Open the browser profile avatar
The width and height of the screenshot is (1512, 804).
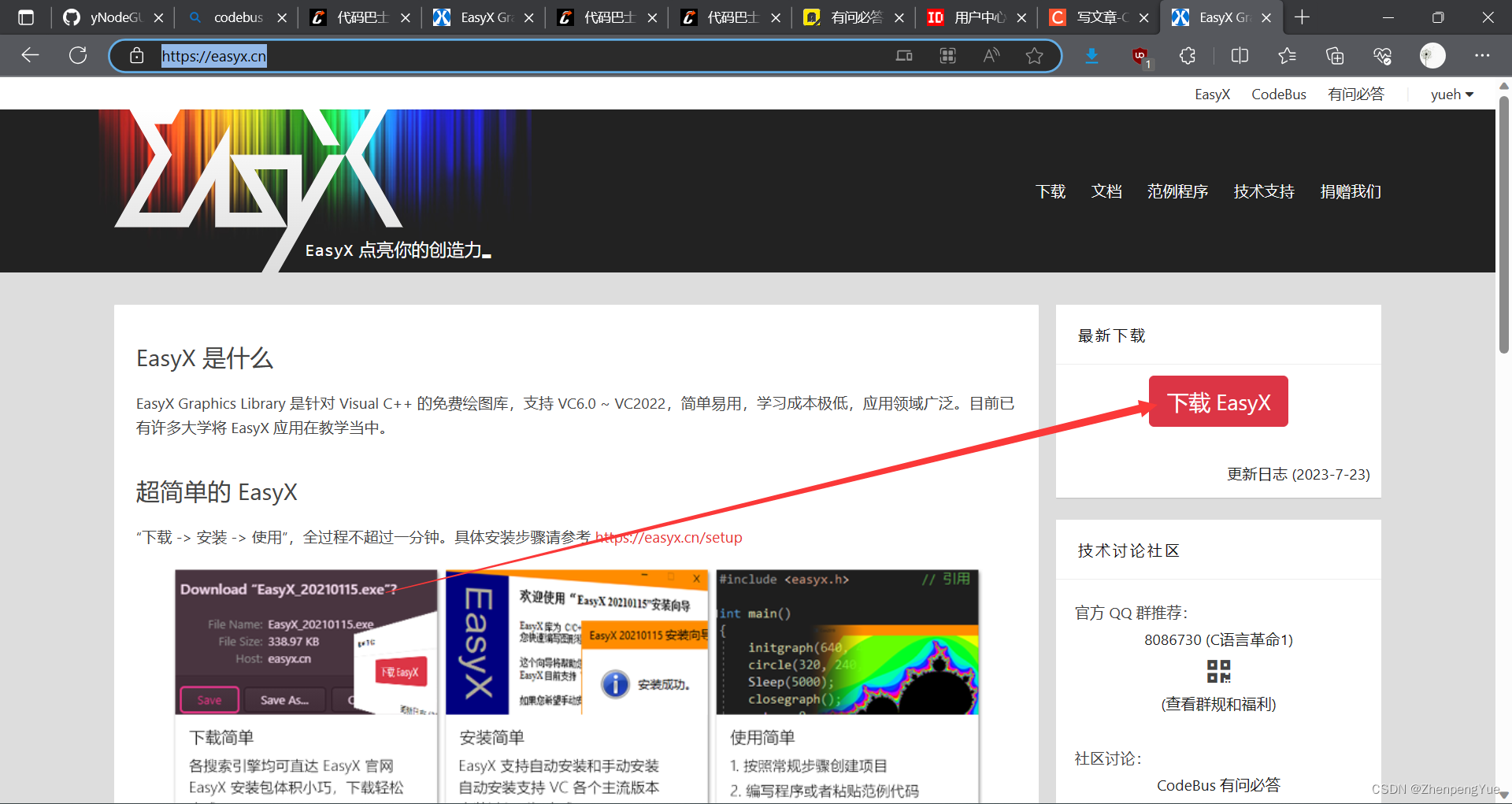coord(1432,55)
